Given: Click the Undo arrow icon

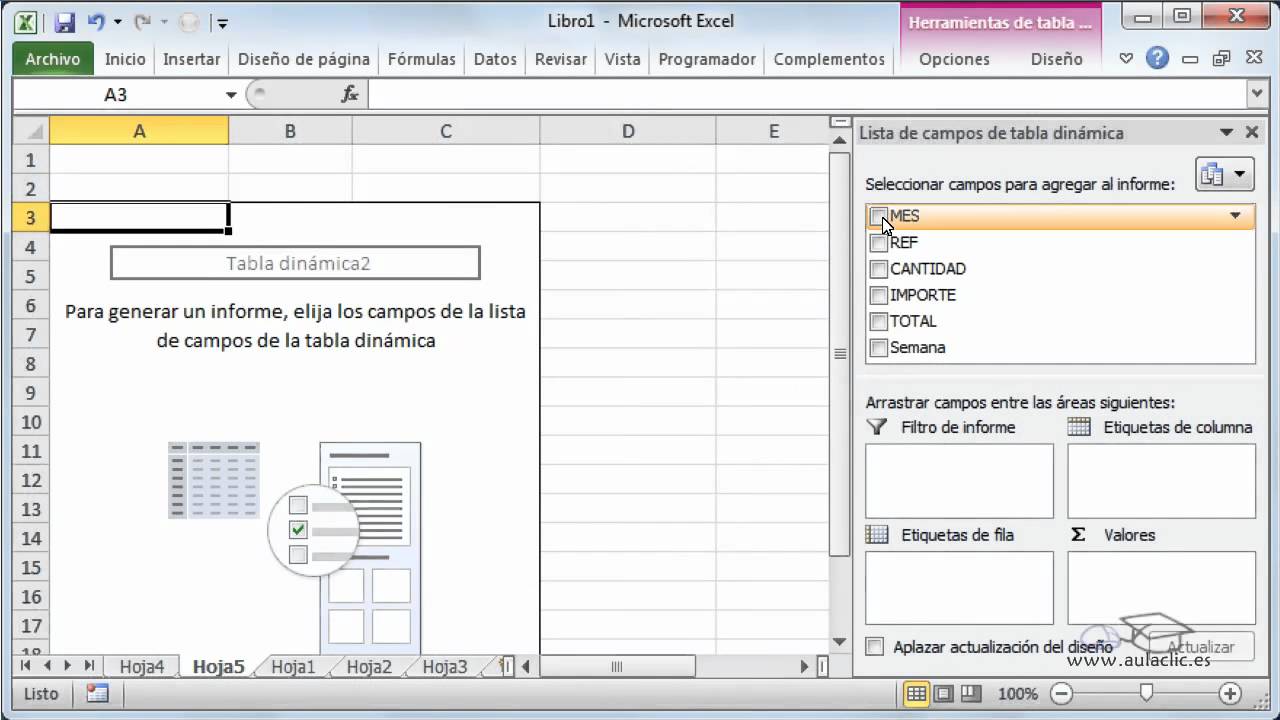Looking at the screenshot, I should pos(96,21).
